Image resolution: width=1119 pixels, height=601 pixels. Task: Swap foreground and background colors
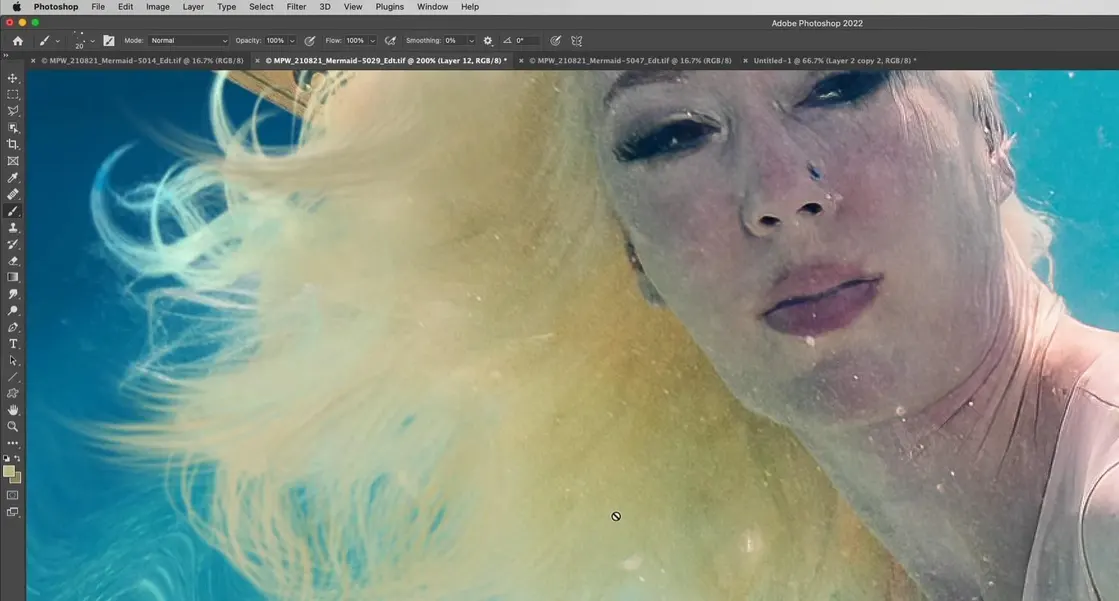click(18, 458)
